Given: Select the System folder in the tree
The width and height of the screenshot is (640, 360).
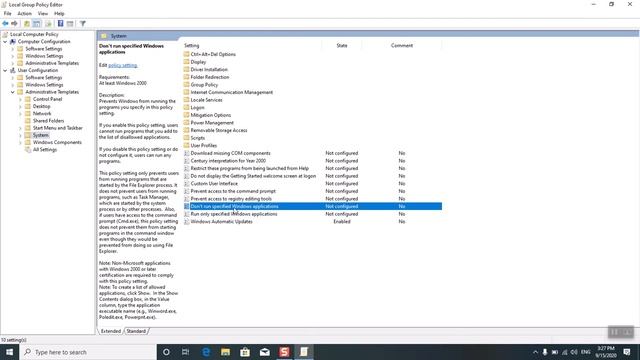Looking at the screenshot, I should tap(41, 135).
